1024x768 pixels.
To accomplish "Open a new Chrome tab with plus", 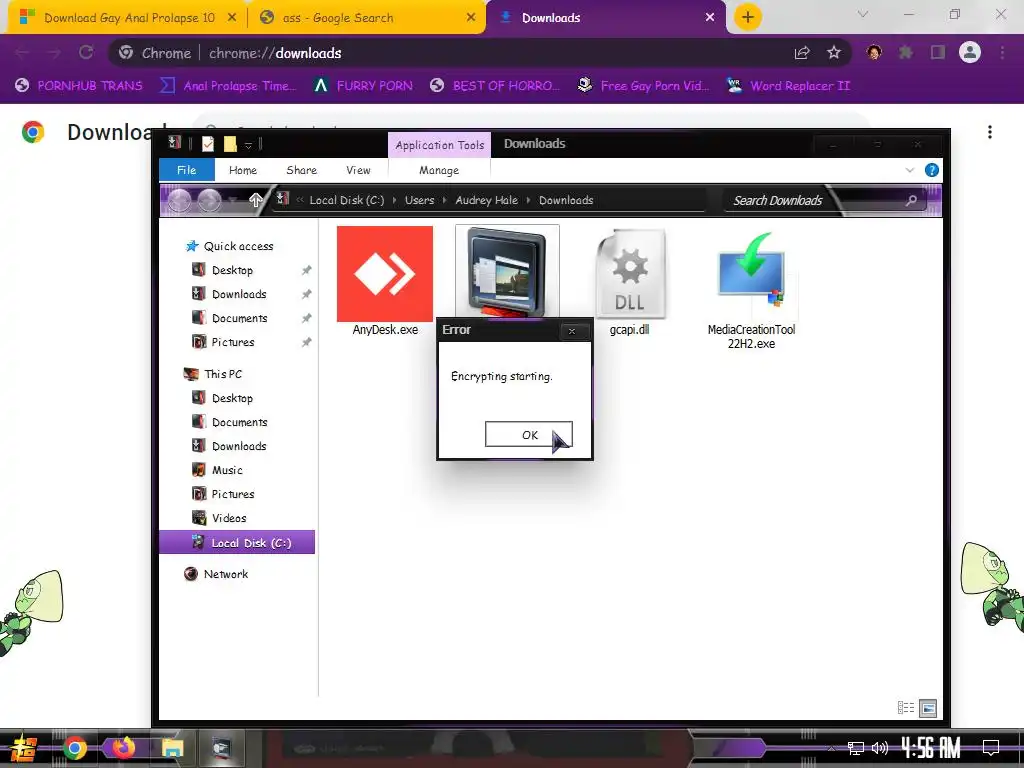I will 748,17.
